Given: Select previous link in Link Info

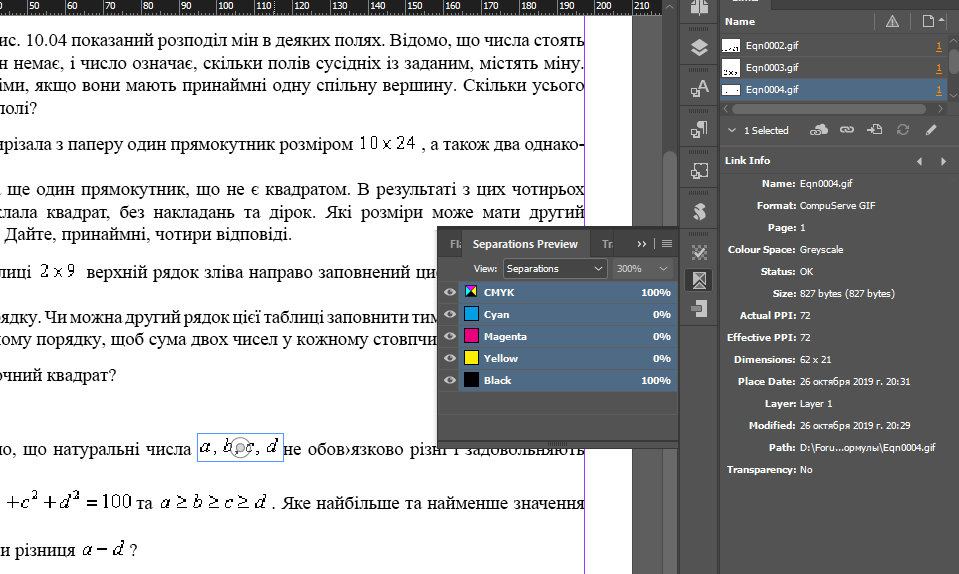Looking at the screenshot, I should [919, 161].
